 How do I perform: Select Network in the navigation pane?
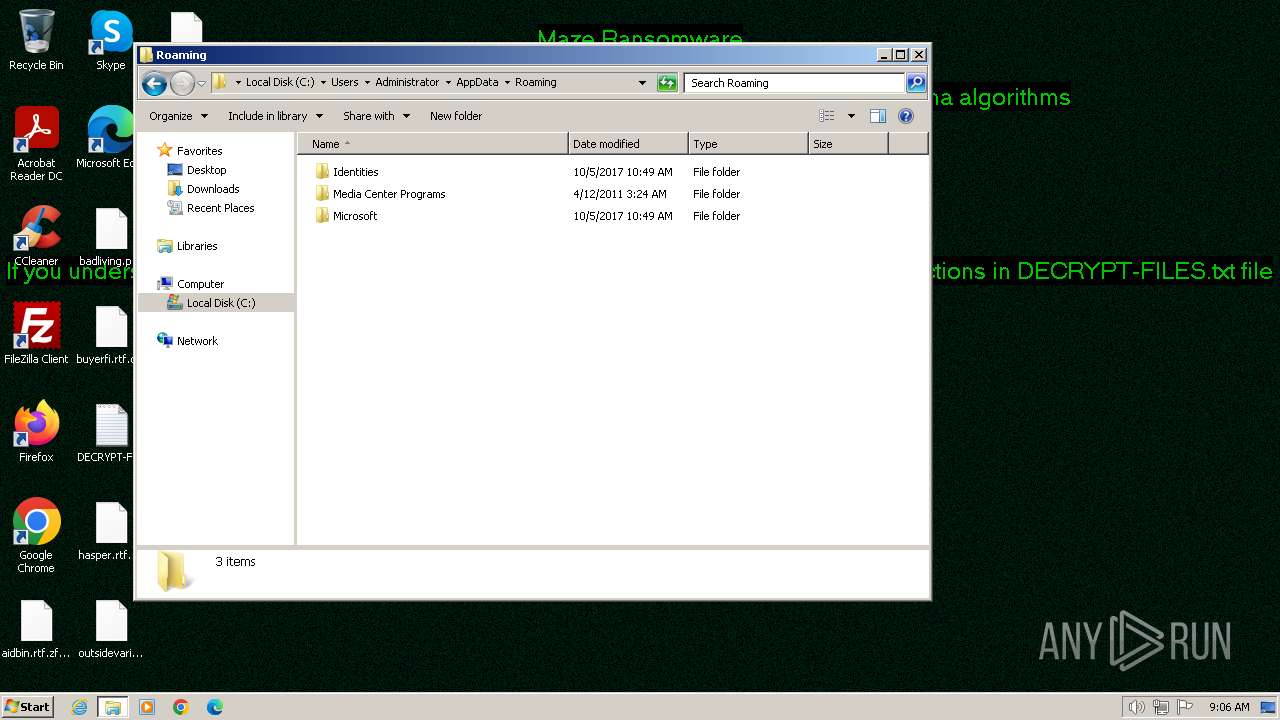point(187,341)
